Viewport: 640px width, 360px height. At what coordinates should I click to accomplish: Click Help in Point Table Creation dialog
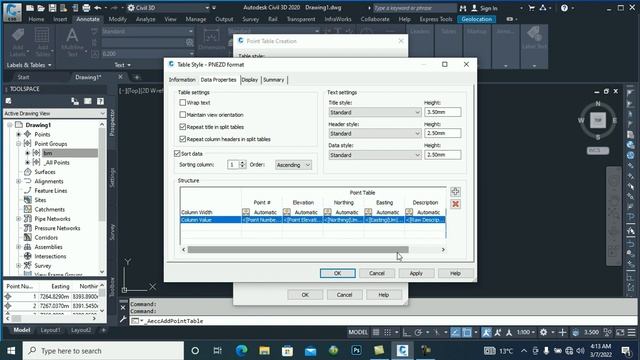(383, 295)
